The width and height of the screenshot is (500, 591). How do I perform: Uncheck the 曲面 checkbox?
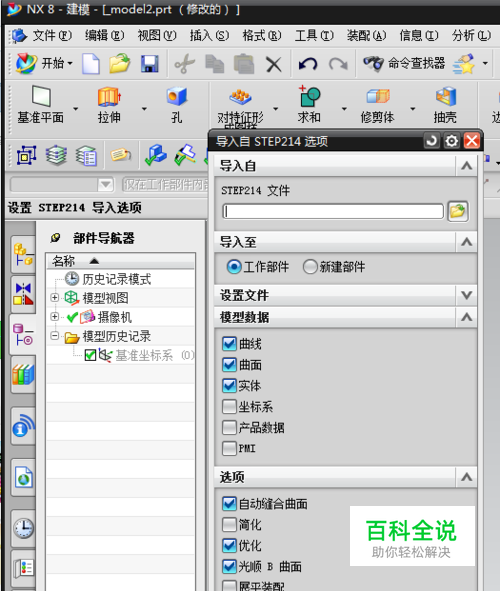point(229,364)
